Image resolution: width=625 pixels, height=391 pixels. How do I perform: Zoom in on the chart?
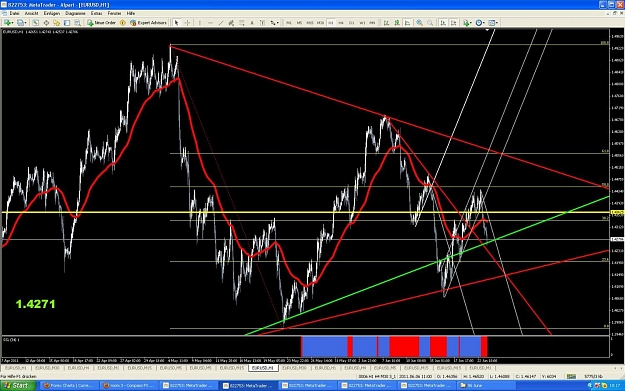pyautogui.click(x=419, y=23)
